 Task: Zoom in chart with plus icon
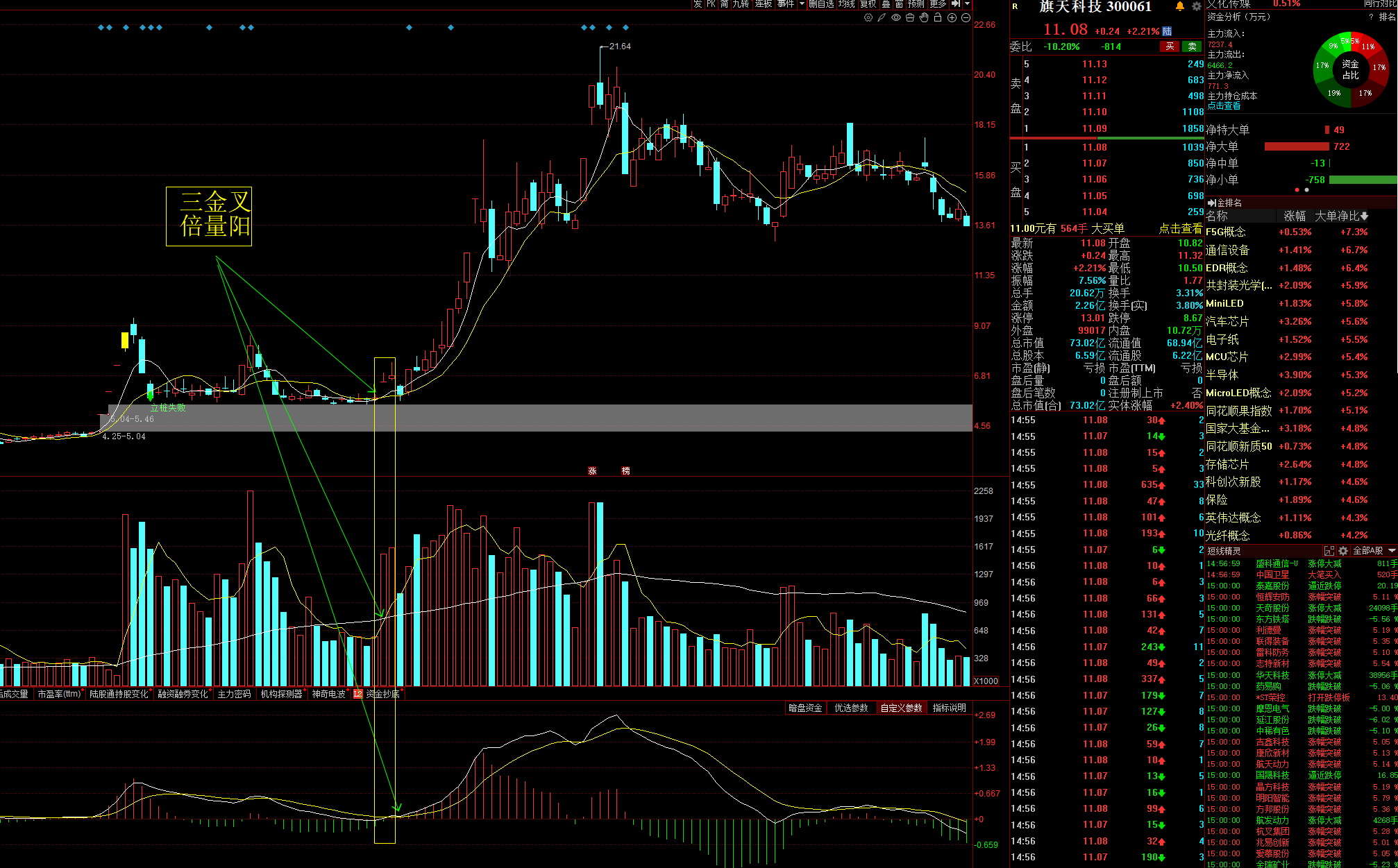952,18
